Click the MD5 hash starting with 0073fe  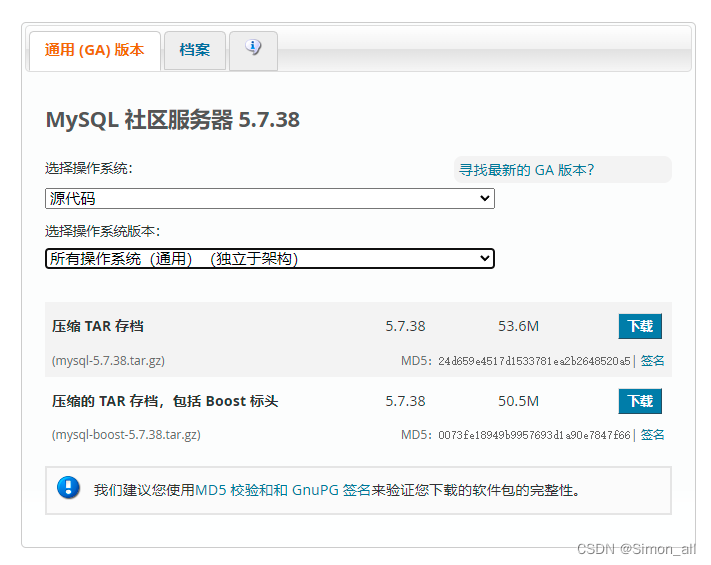click(x=534, y=435)
